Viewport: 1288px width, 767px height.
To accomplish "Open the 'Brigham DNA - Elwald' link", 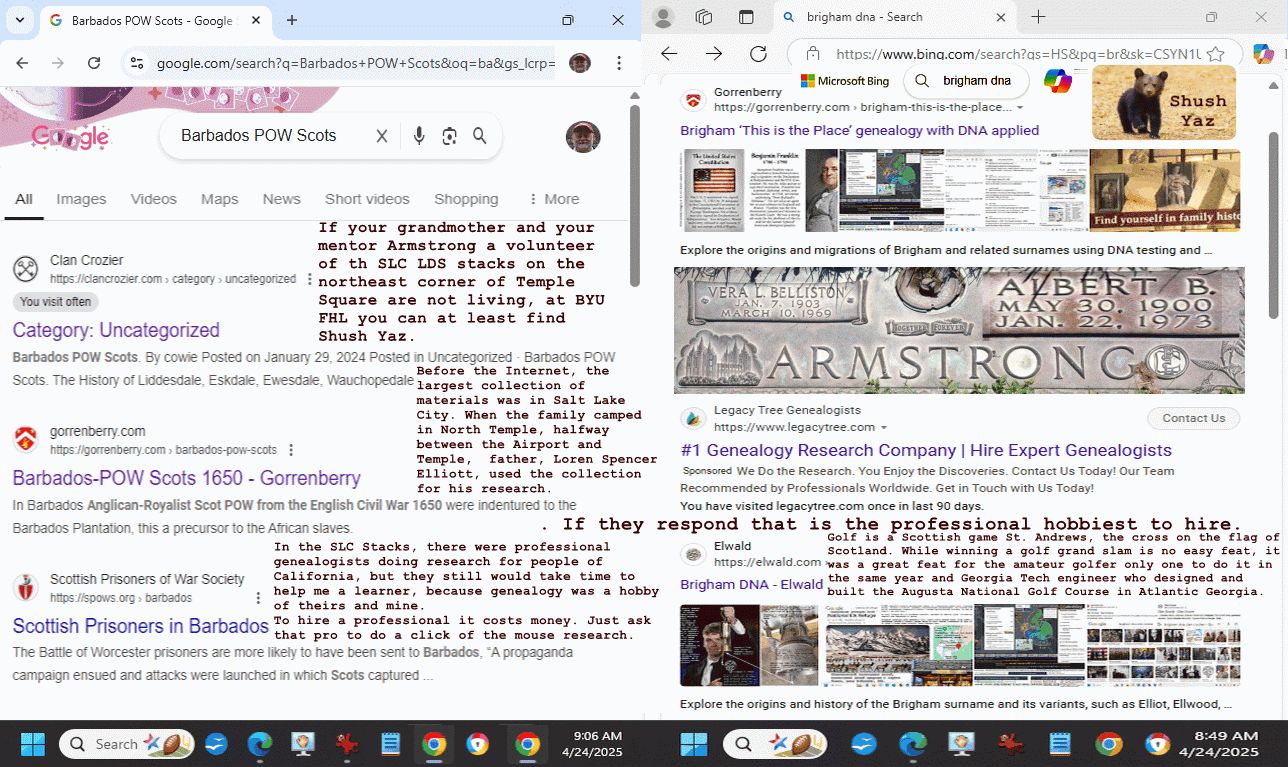I will tap(752, 584).
